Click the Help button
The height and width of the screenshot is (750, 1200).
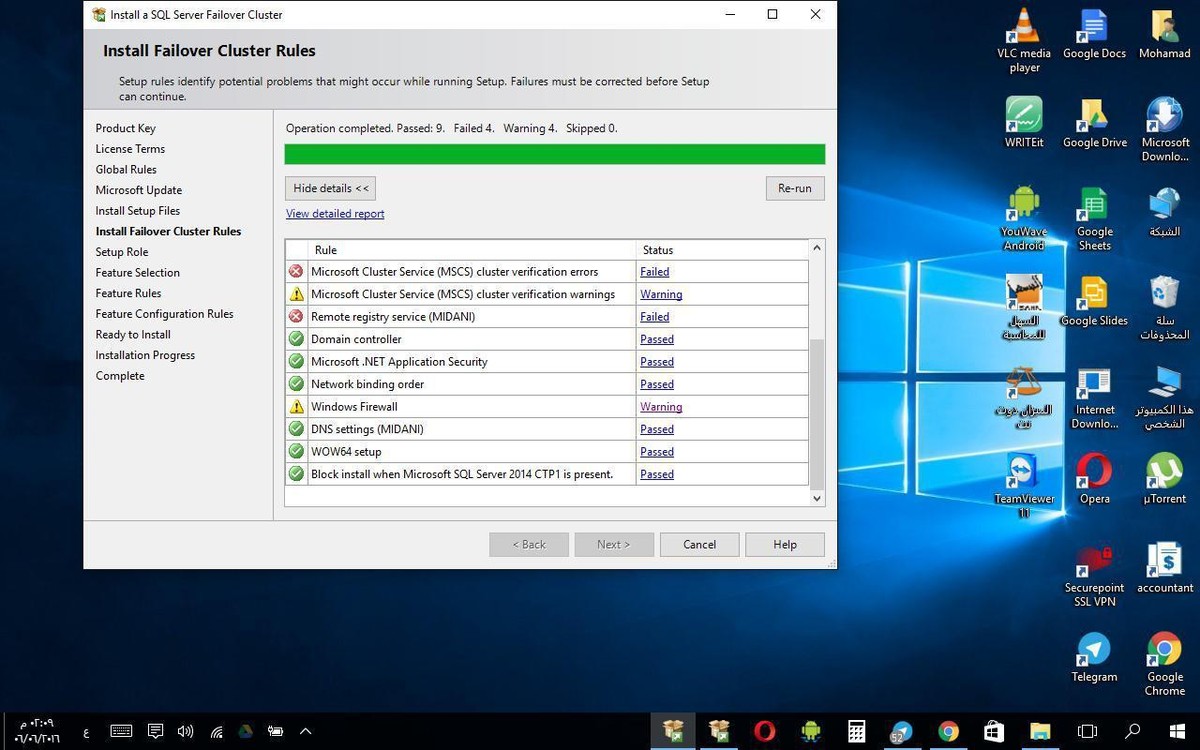pyautogui.click(x=785, y=544)
